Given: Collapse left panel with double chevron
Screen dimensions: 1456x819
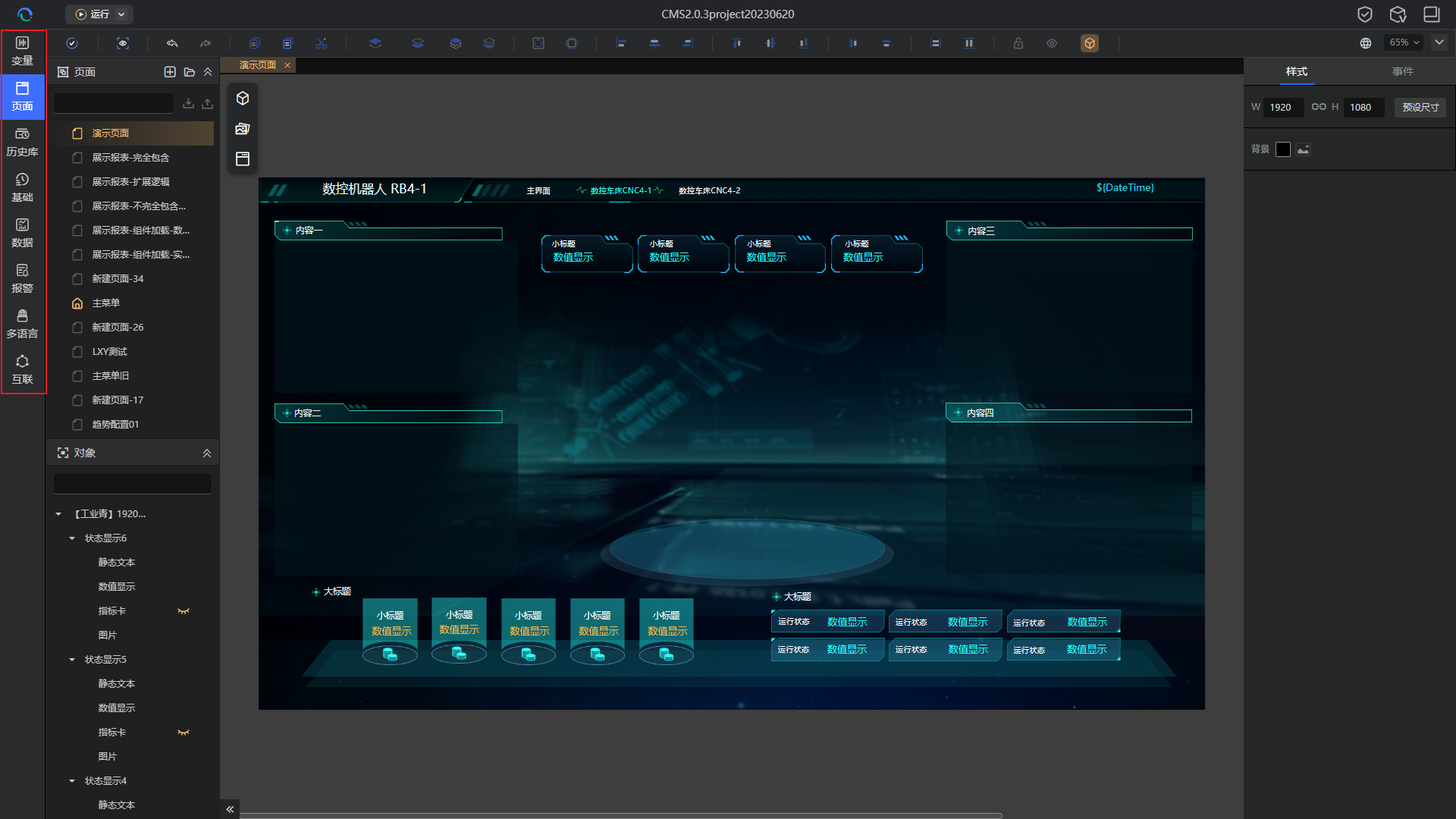Looking at the screenshot, I should point(230,809).
